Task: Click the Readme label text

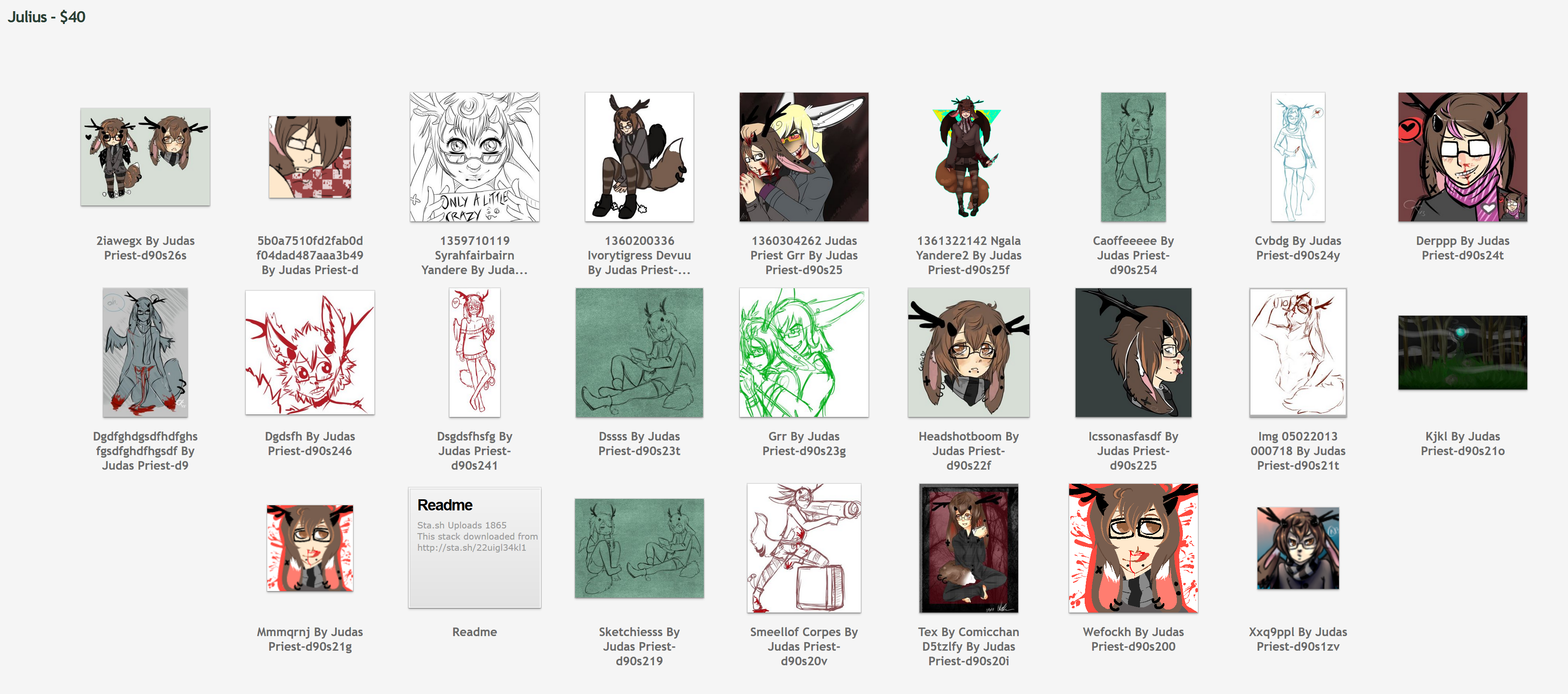Action: coord(474,632)
